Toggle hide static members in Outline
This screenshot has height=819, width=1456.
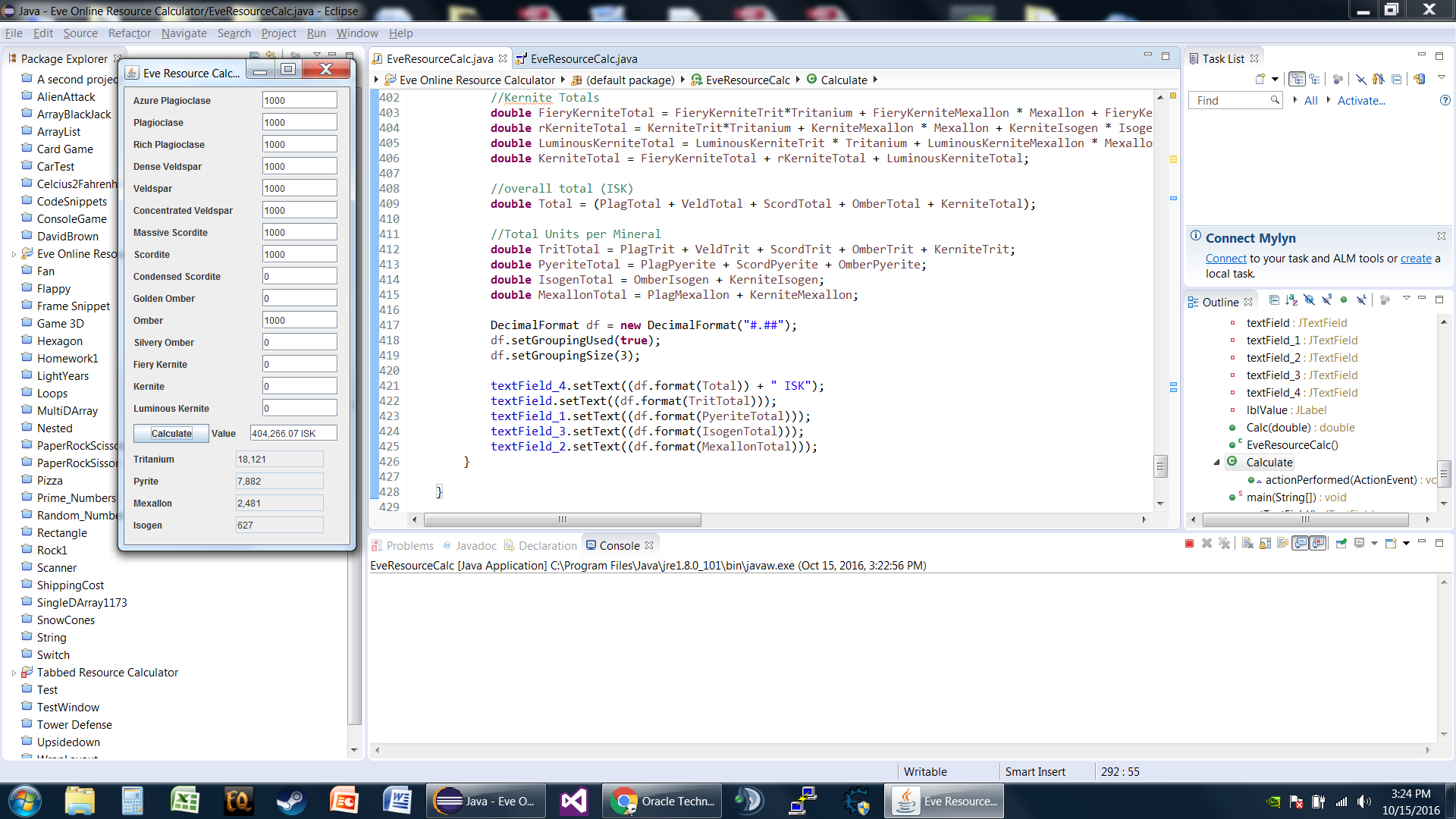tap(1326, 300)
